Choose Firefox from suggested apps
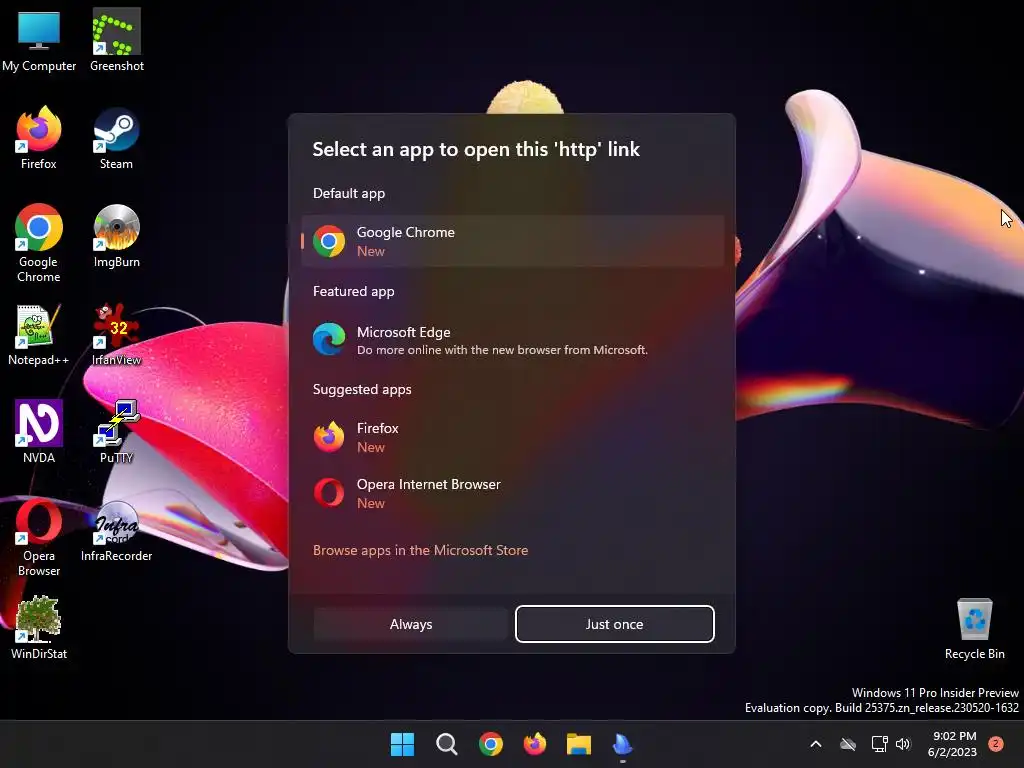The image size is (1024, 768). click(513, 438)
